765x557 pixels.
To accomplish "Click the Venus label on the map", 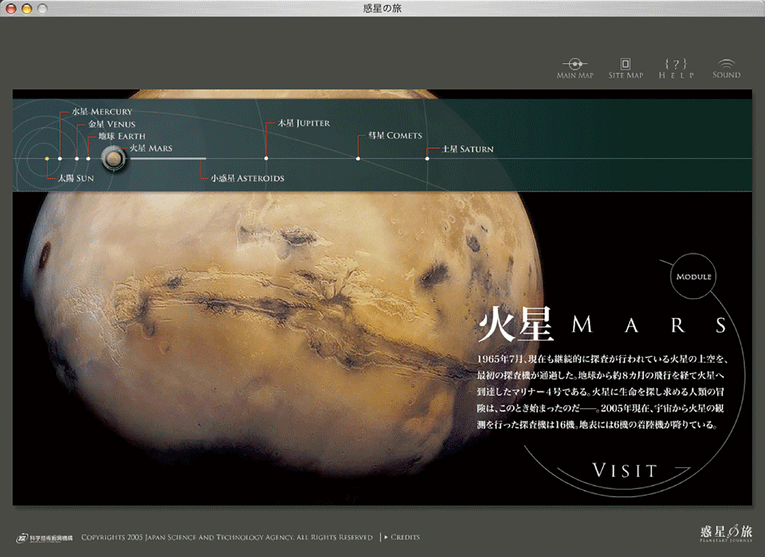I will pos(105,124).
